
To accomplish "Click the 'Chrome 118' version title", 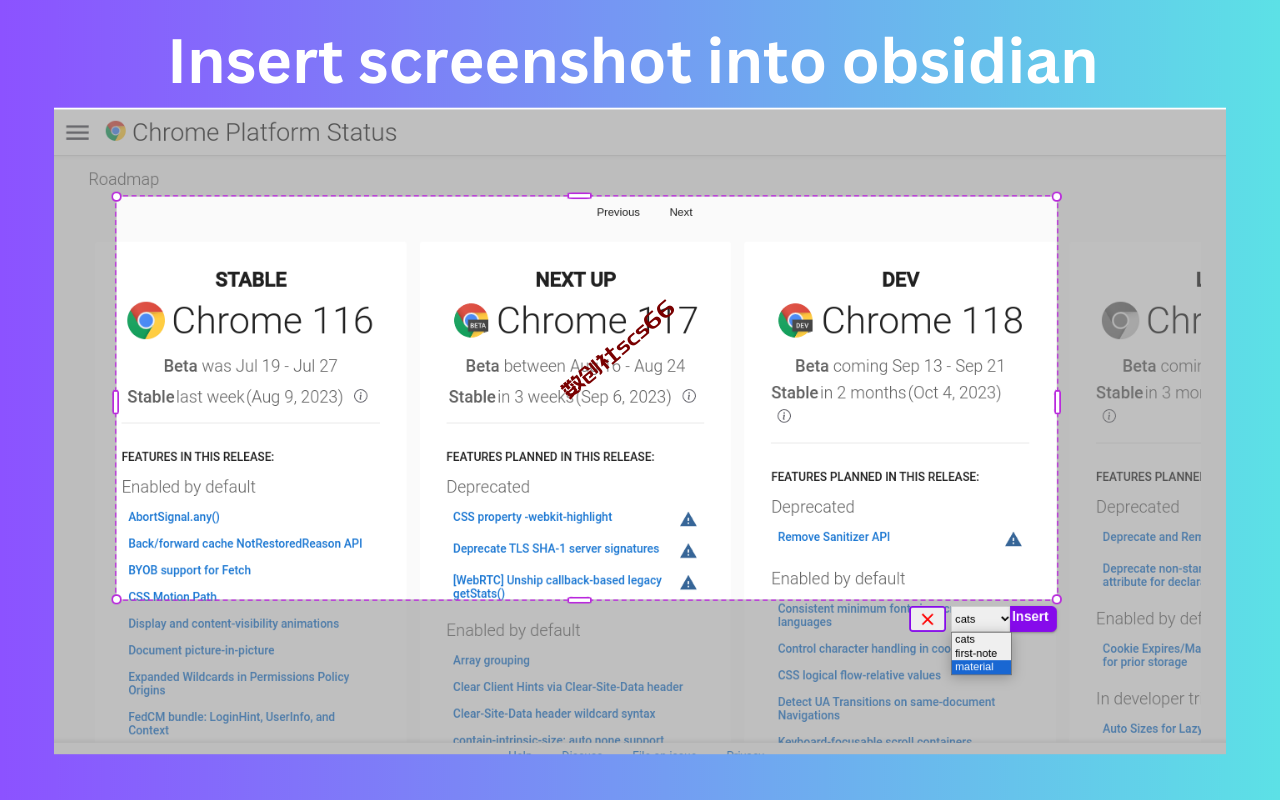I will (922, 320).
